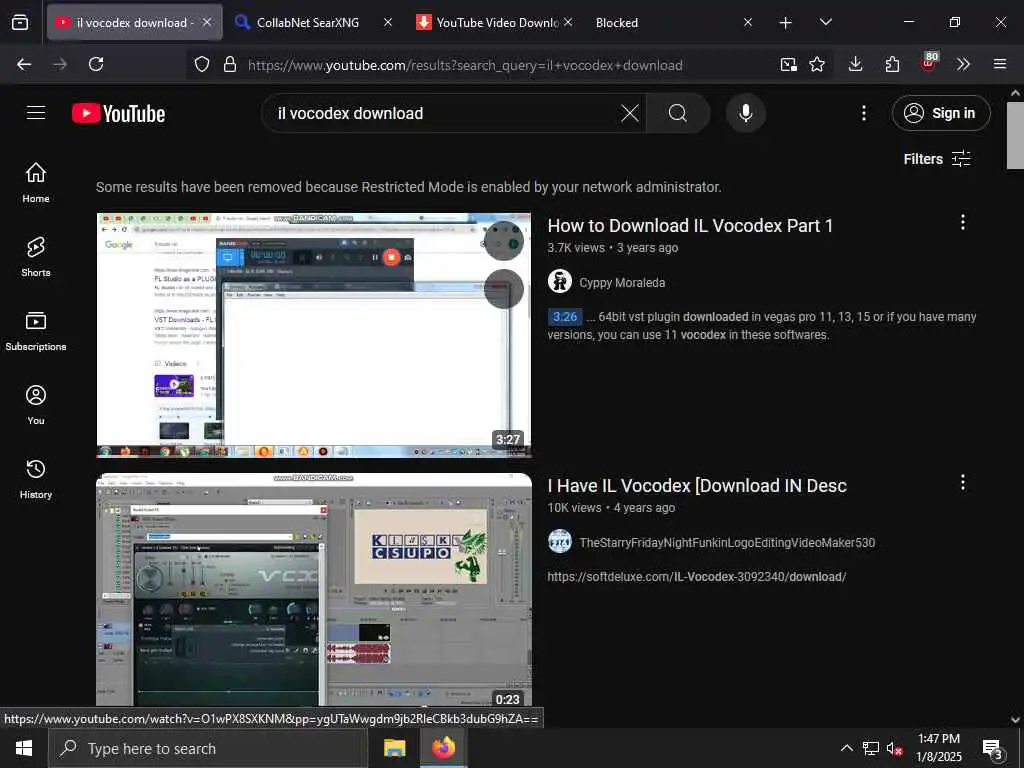The height and width of the screenshot is (768, 1024).
Task: Expand the list all tabs dropdown
Action: 825,23
